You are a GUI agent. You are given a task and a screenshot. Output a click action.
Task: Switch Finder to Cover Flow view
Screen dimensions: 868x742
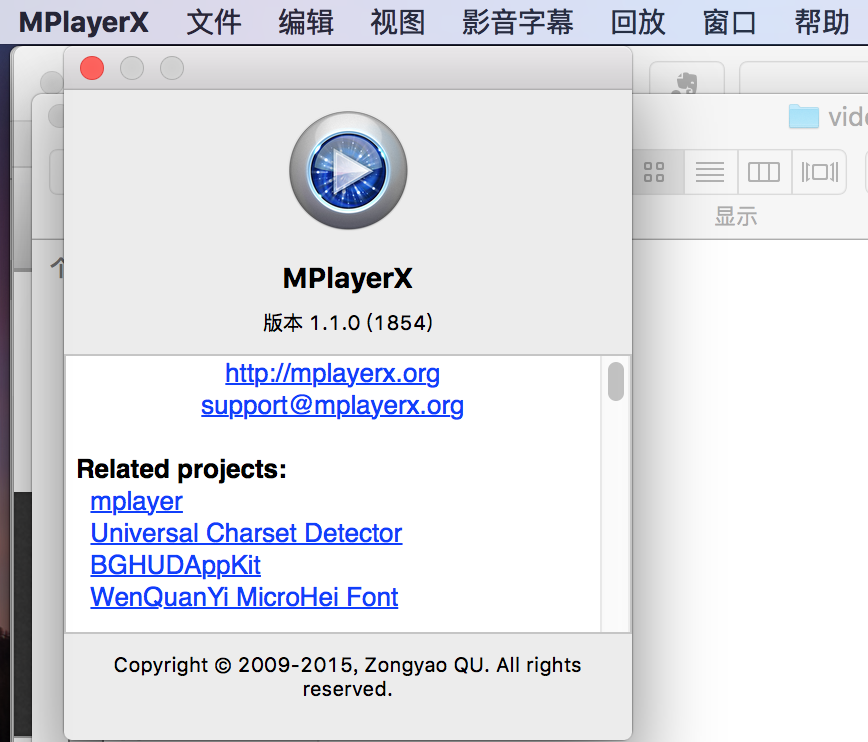819,172
